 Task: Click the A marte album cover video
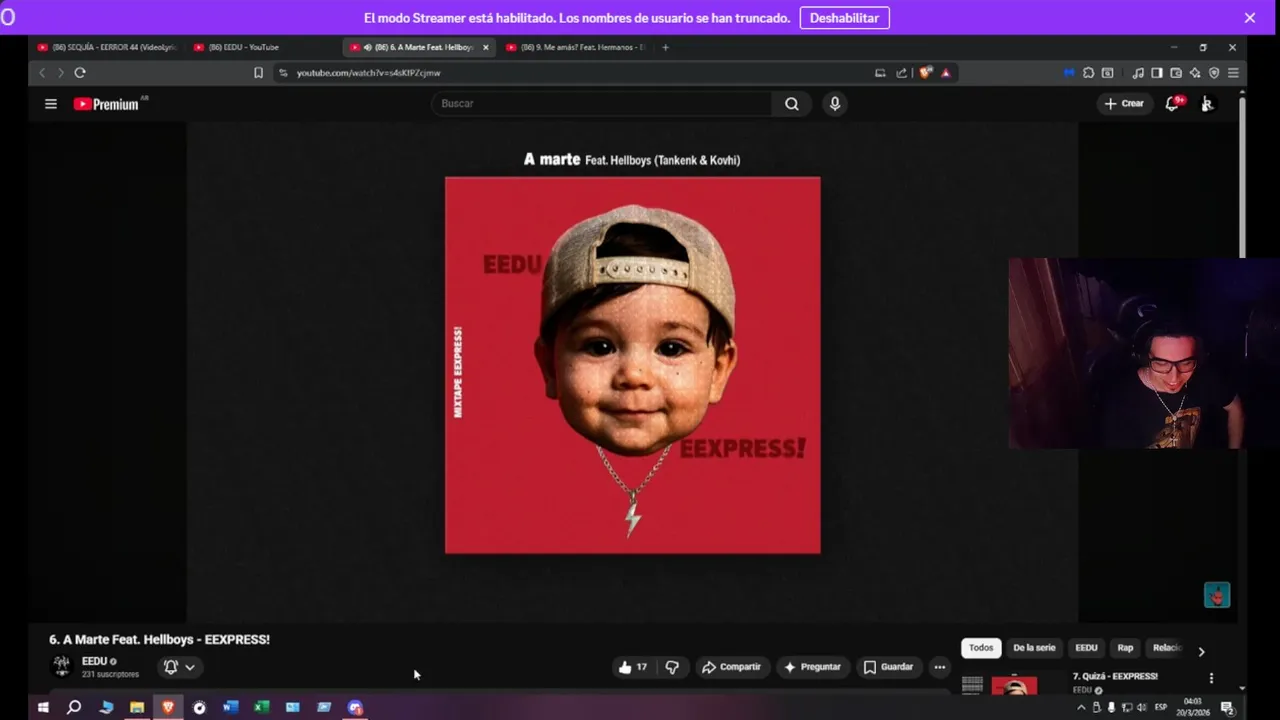point(632,365)
